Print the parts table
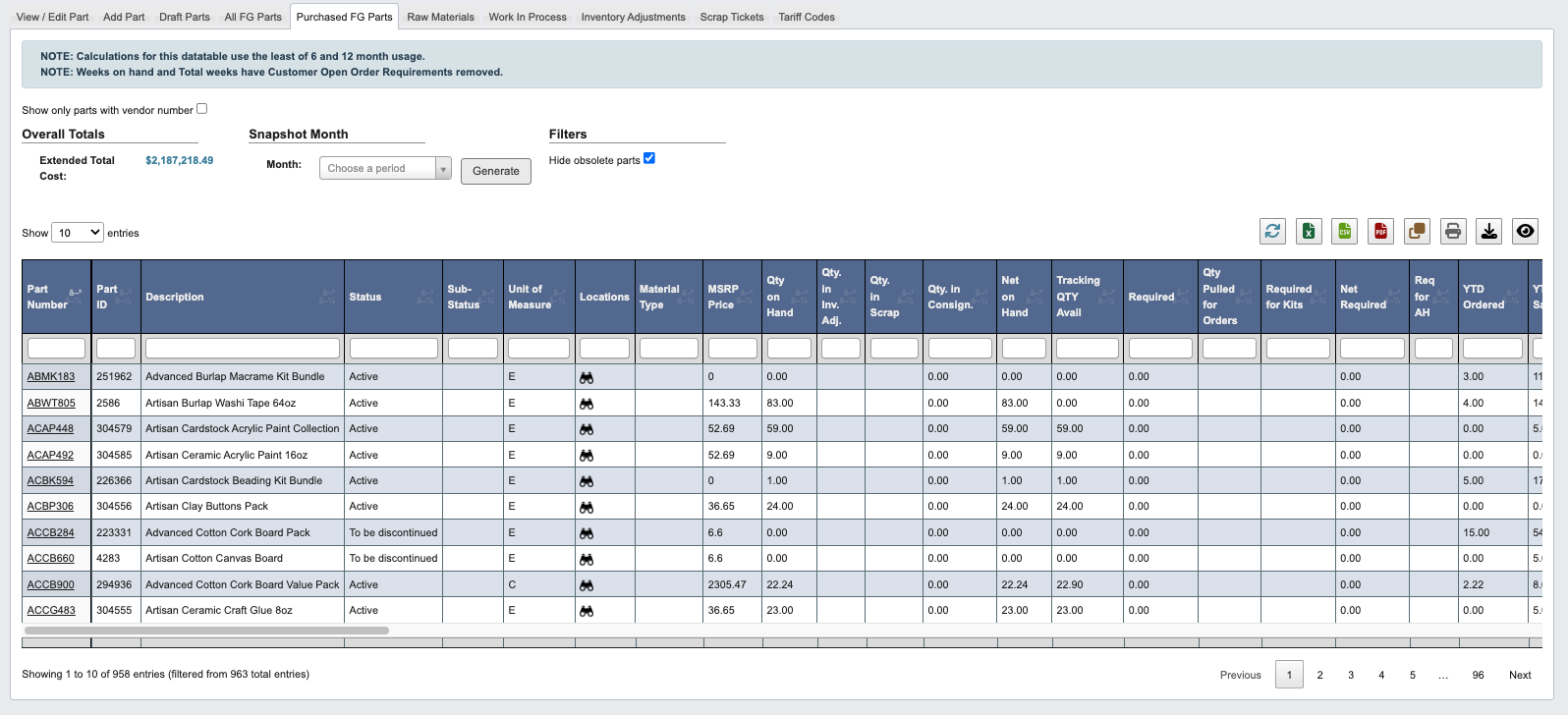Screen dimensions: 1568x715 (1453, 231)
